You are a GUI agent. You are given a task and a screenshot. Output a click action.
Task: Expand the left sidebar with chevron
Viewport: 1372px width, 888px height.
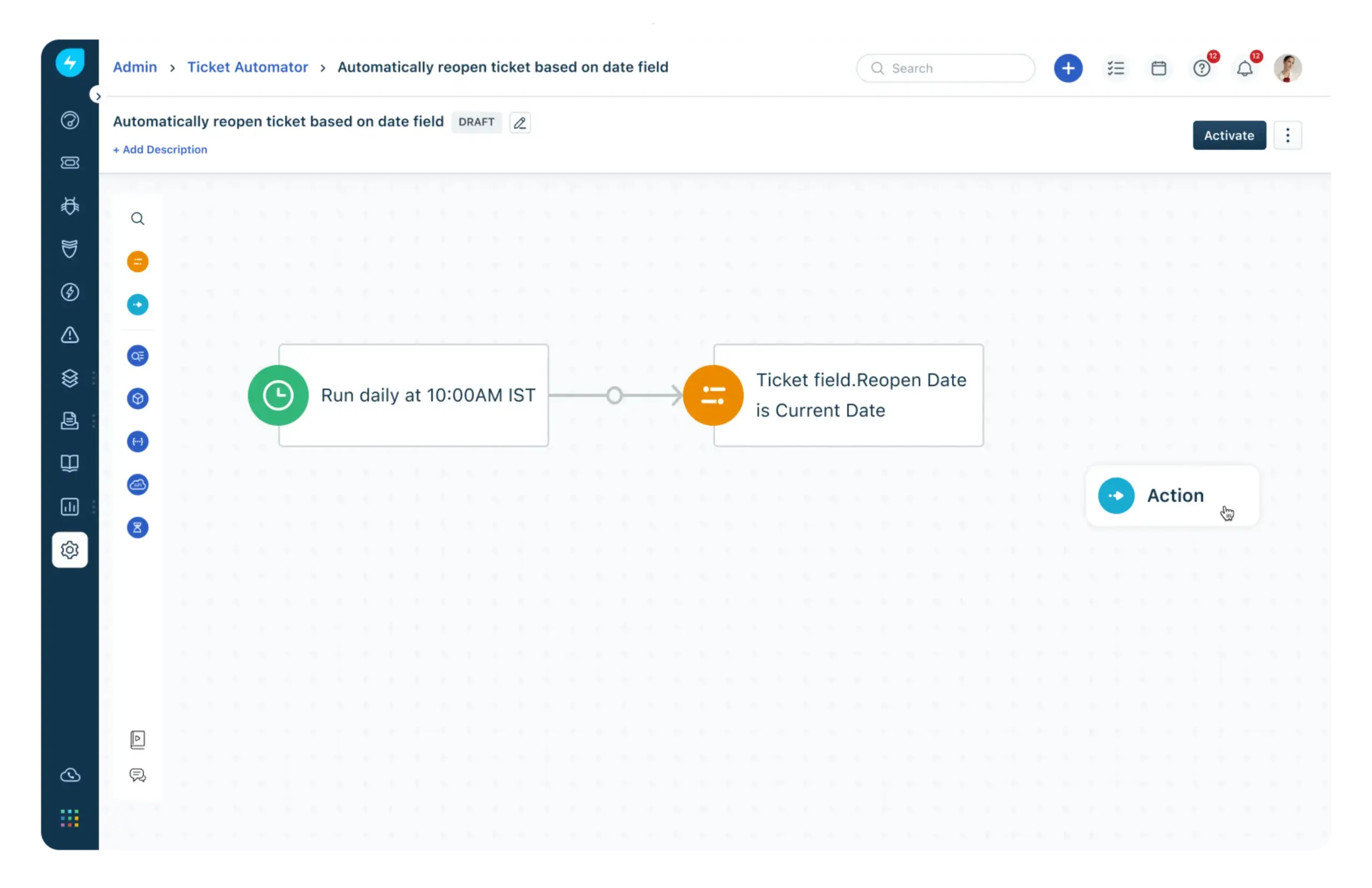[98, 96]
